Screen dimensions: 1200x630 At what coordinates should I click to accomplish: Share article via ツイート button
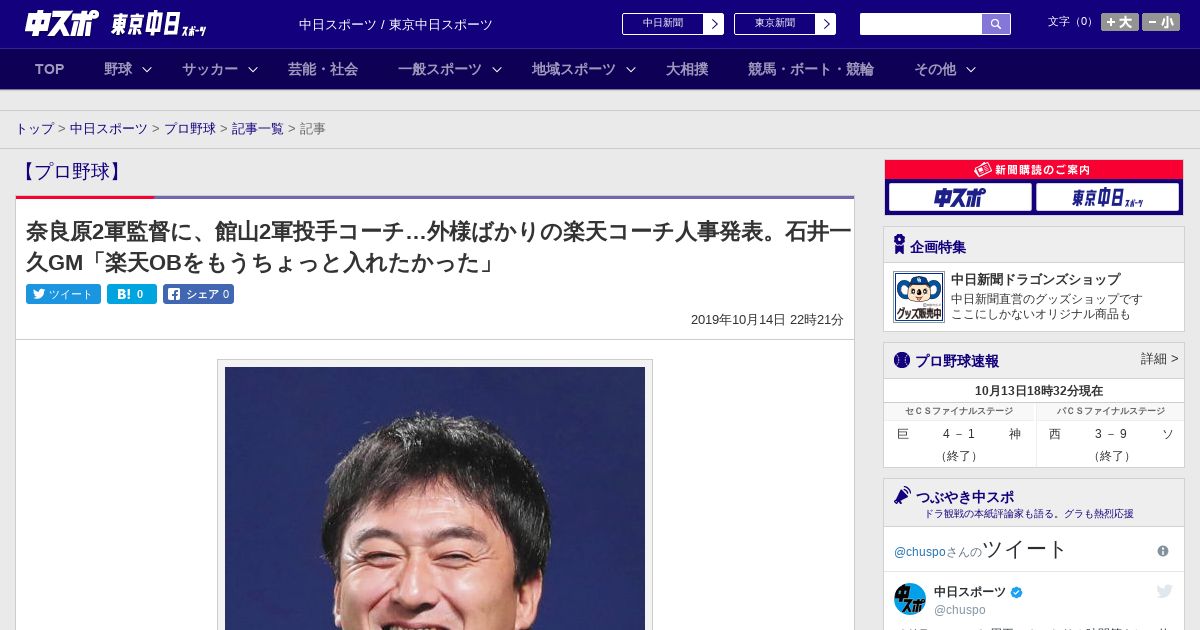63,294
